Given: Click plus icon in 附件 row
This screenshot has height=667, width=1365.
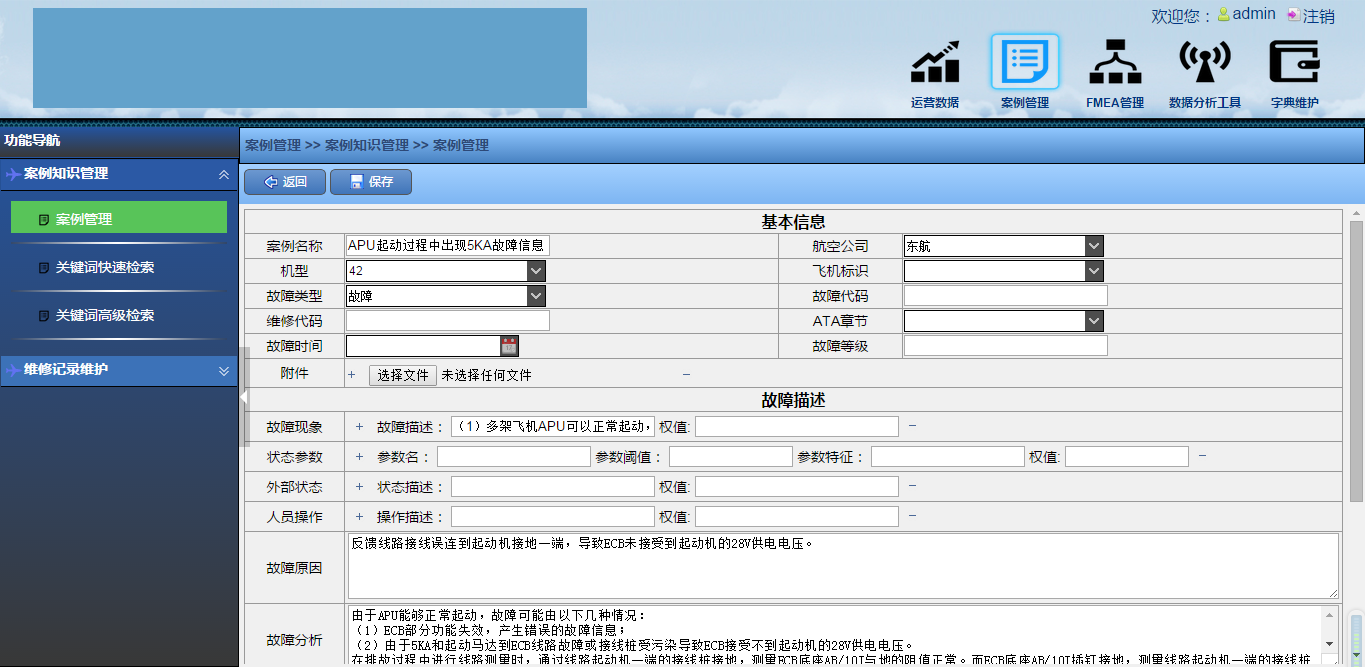Looking at the screenshot, I should [x=351, y=375].
